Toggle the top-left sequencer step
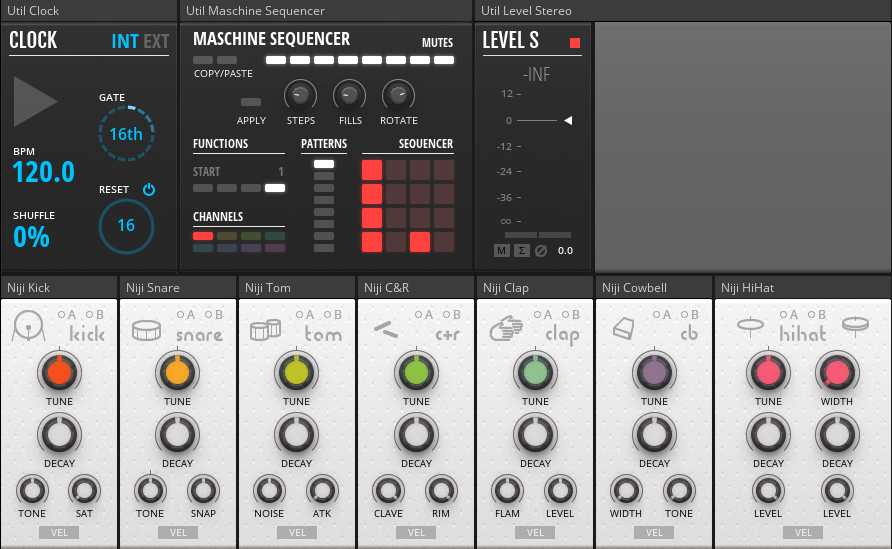Viewport: 892px width, 549px height. [x=372, y=170]
